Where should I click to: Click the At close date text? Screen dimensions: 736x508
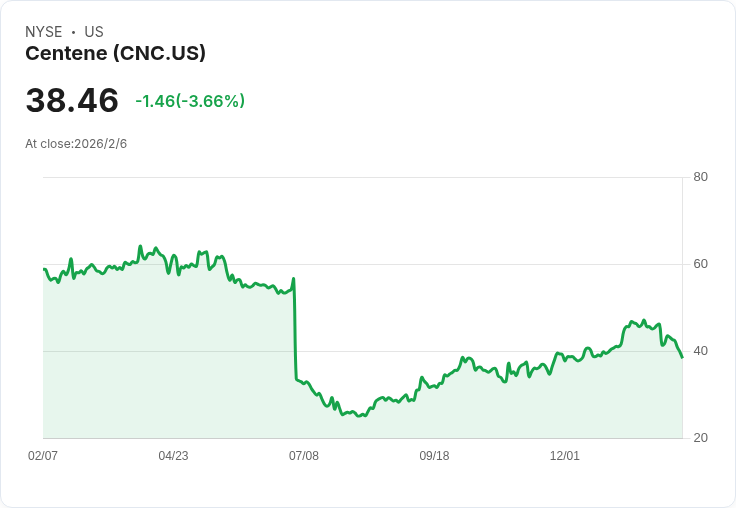[x=76, y=144]
